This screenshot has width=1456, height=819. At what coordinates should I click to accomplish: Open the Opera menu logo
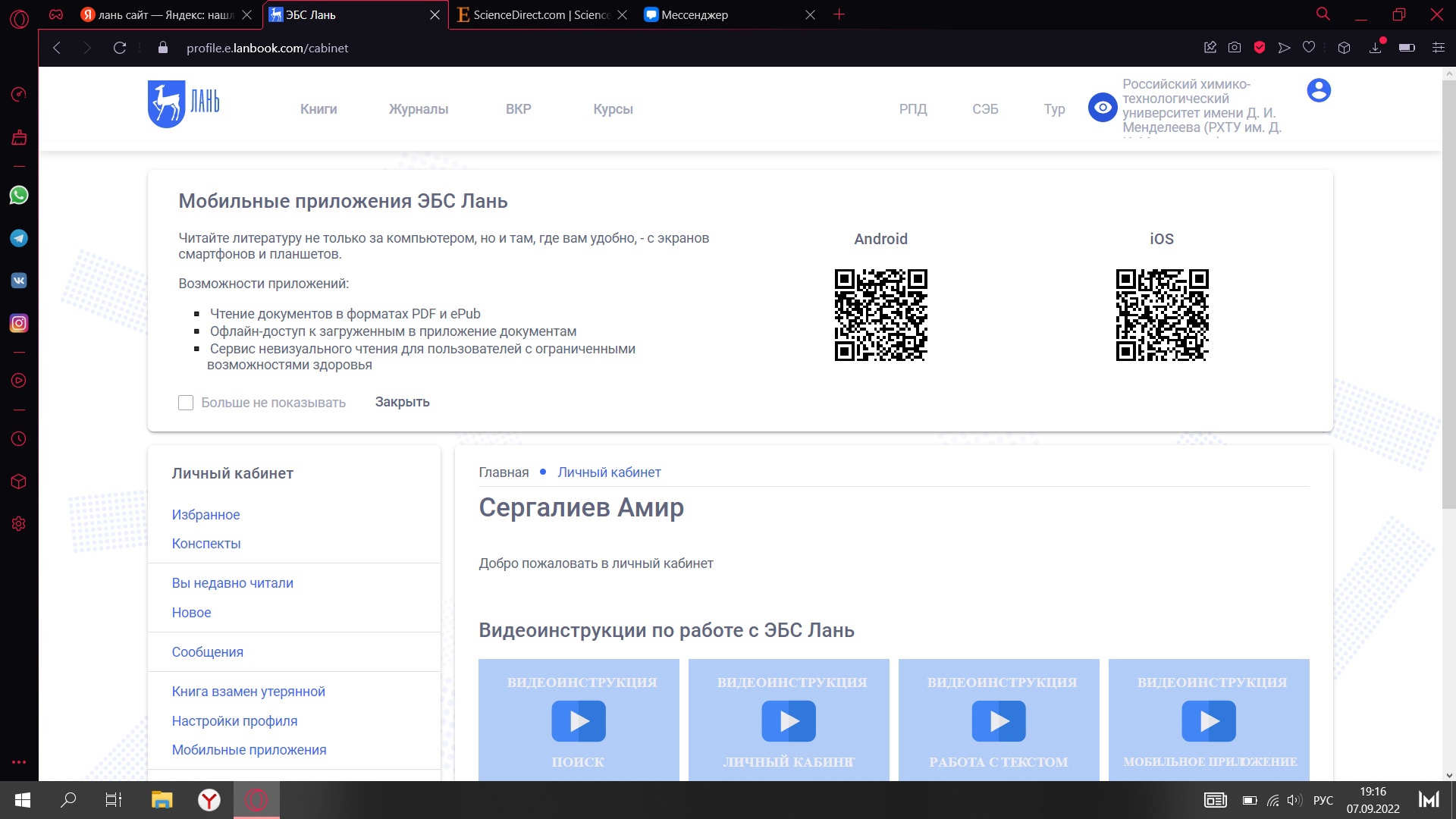19,18
